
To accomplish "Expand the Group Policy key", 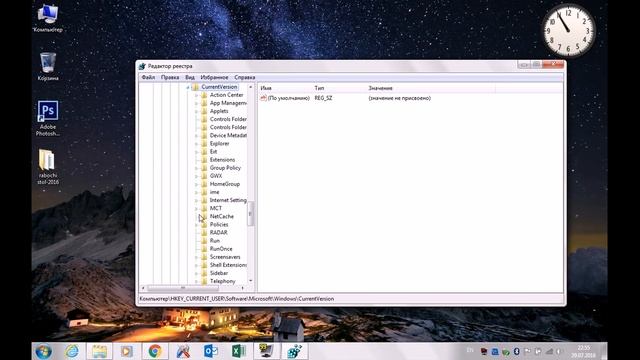I will (196, 168).
